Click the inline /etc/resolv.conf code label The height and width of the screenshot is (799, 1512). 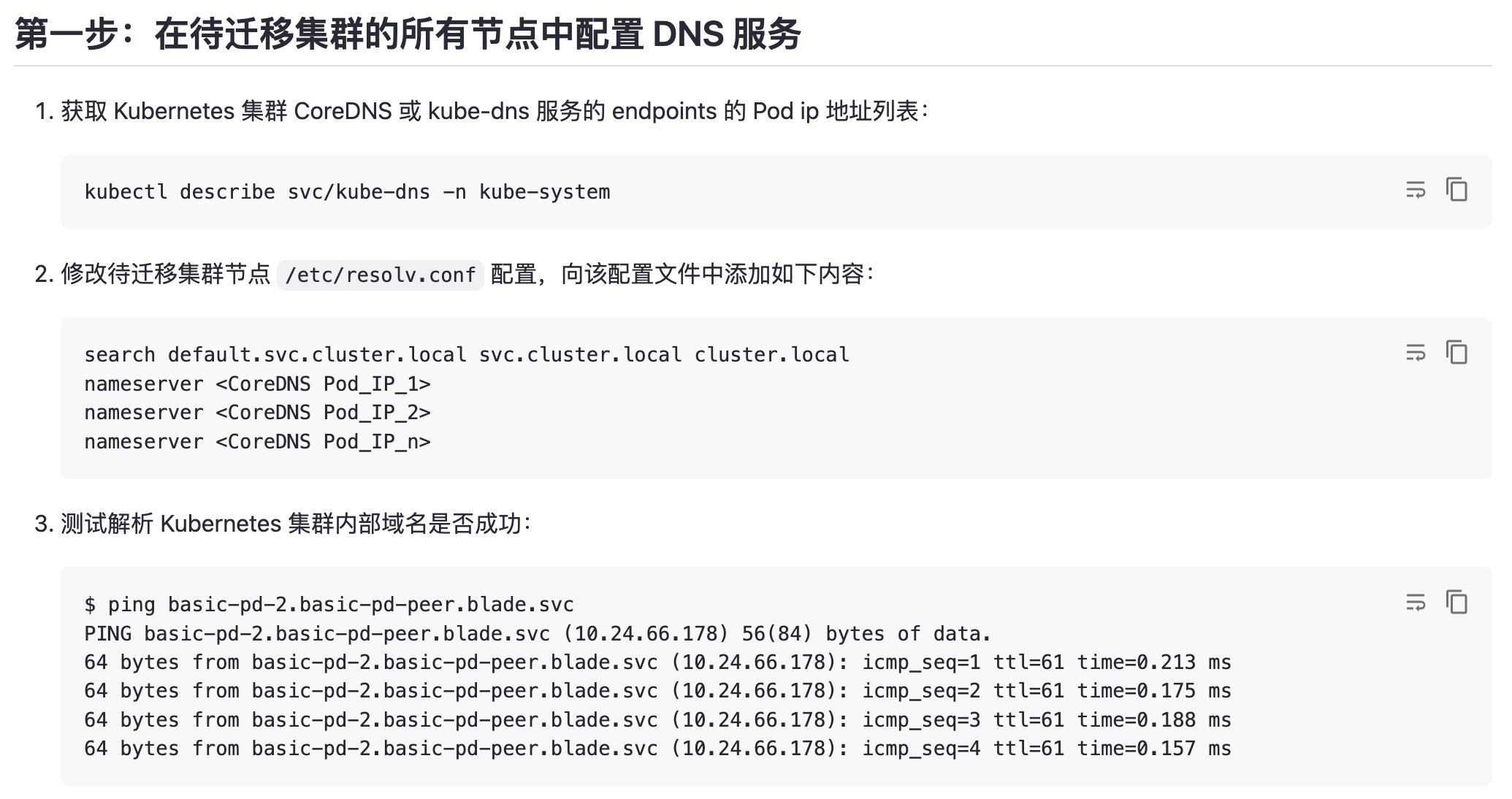tap(380, 275)
